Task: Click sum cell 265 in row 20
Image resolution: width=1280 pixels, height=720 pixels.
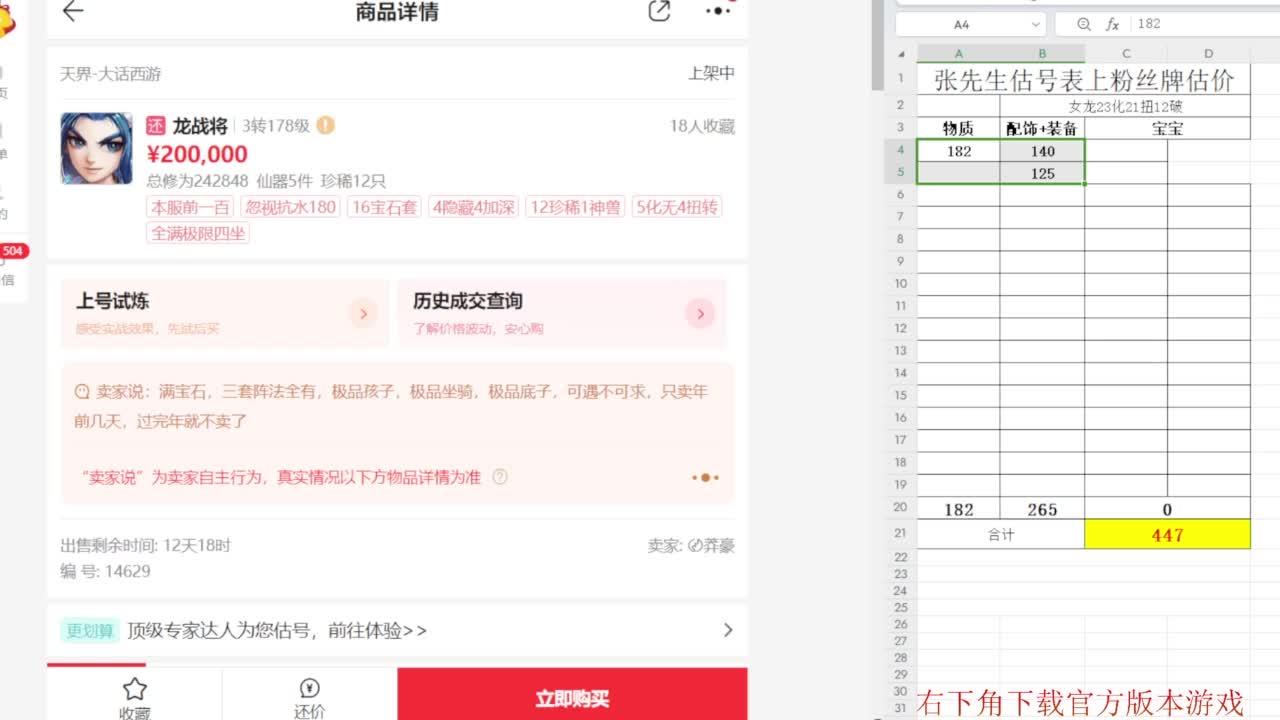Action: 1042,509
